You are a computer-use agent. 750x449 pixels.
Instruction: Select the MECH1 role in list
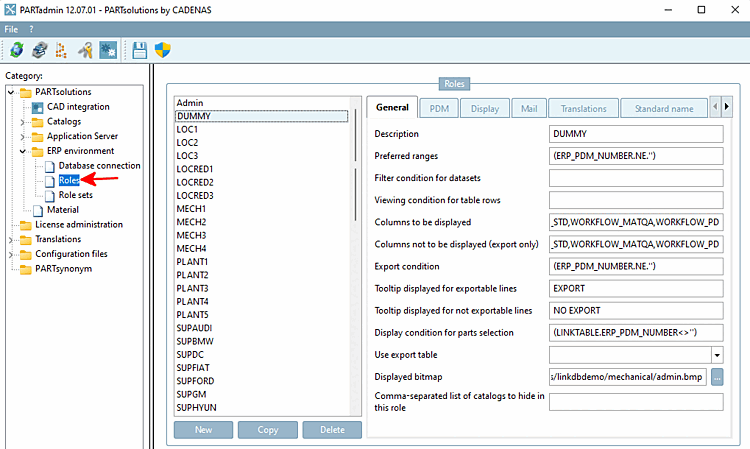click(191, 208)
